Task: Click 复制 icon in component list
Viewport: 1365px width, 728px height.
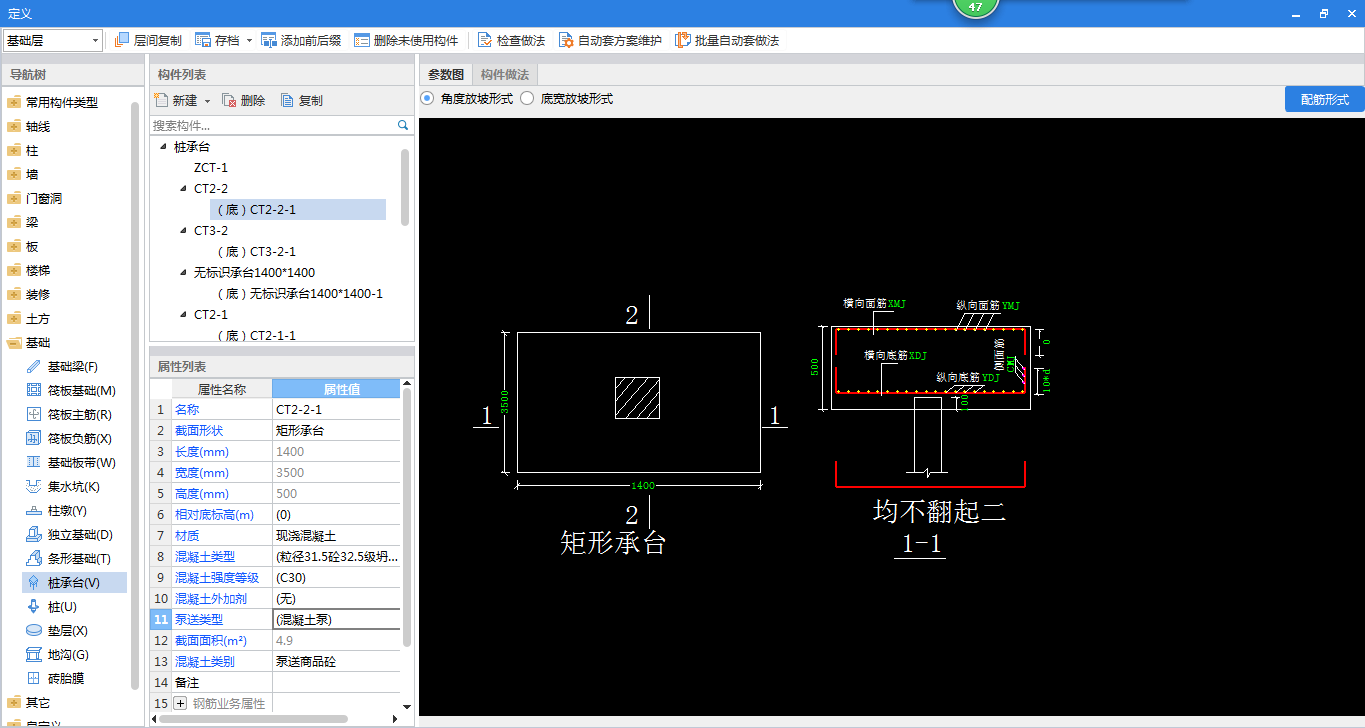Action: click(x=287, y=100)
